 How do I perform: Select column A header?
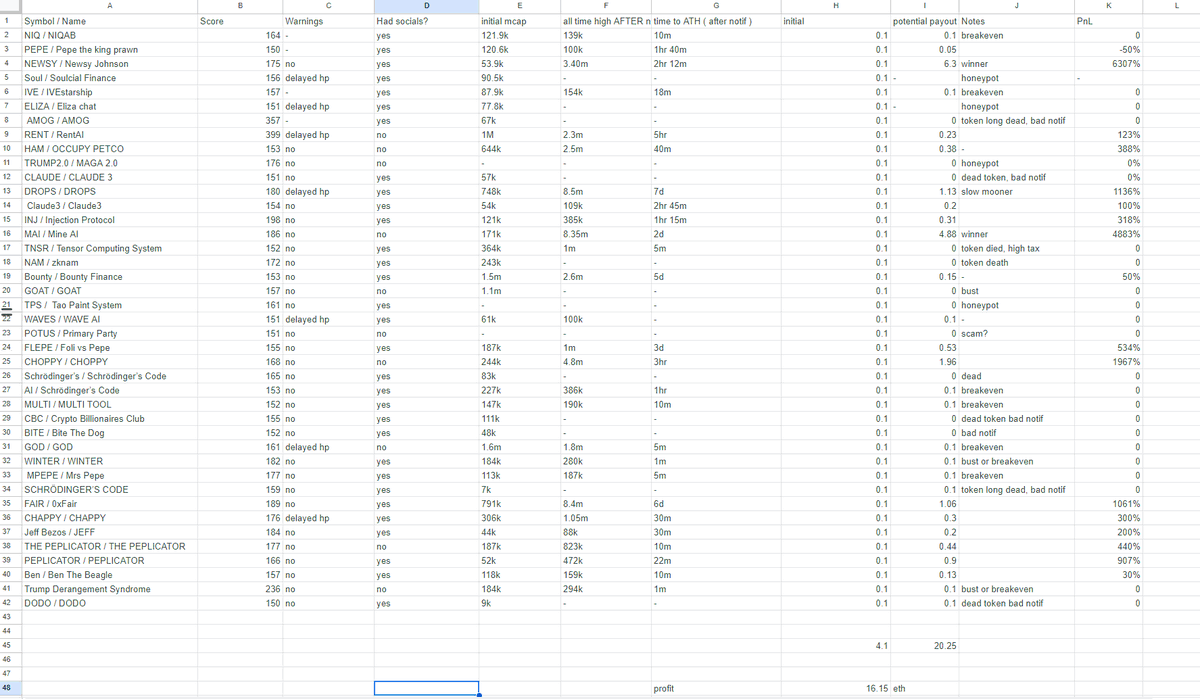coord(109,6)
